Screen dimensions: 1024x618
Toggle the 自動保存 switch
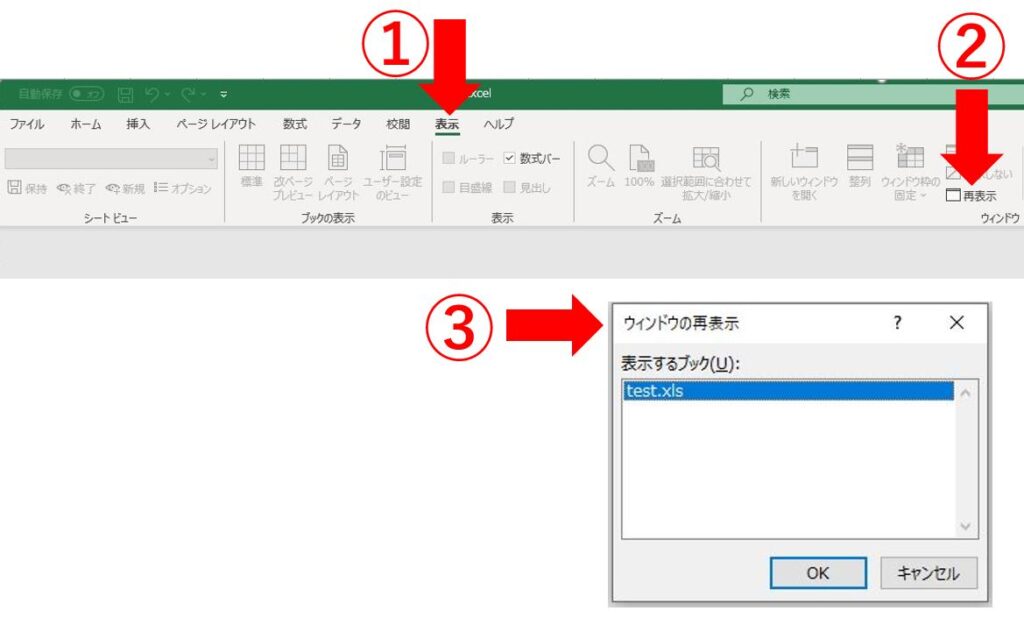86,94
